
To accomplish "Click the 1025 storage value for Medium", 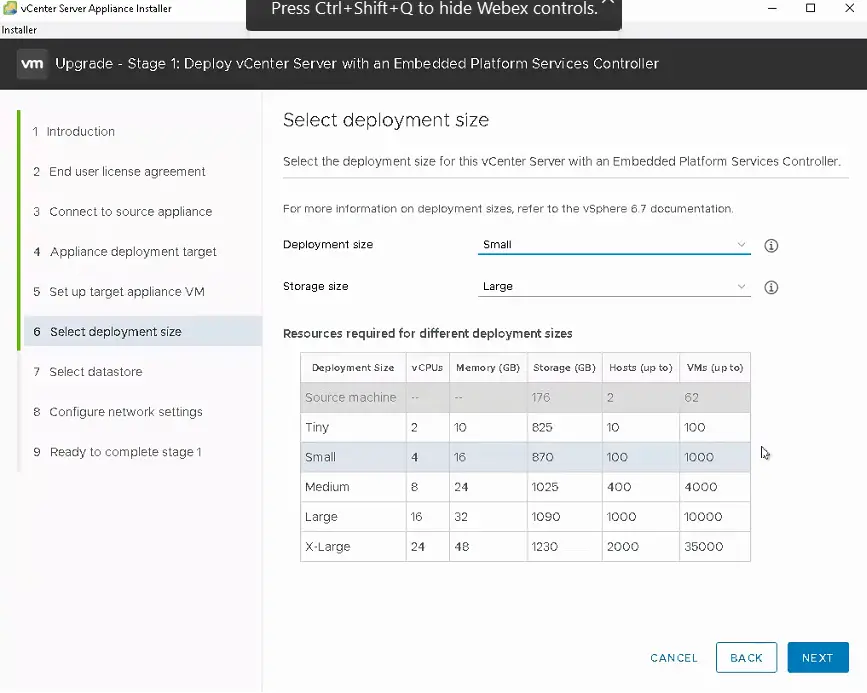I will pos(545,487).
